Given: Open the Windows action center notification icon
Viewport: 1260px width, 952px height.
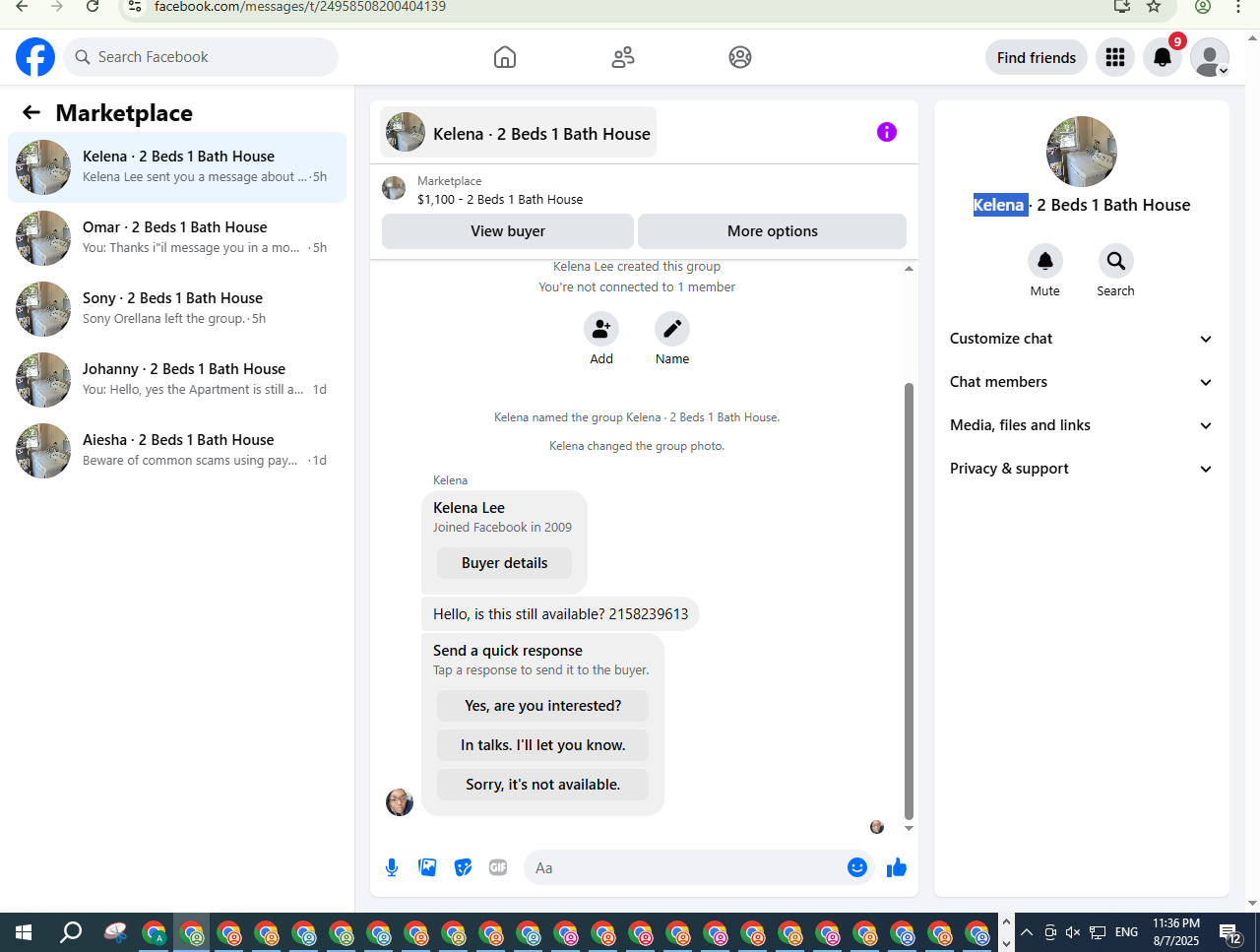Looking at the screenshot, I should click(1230, 932).
